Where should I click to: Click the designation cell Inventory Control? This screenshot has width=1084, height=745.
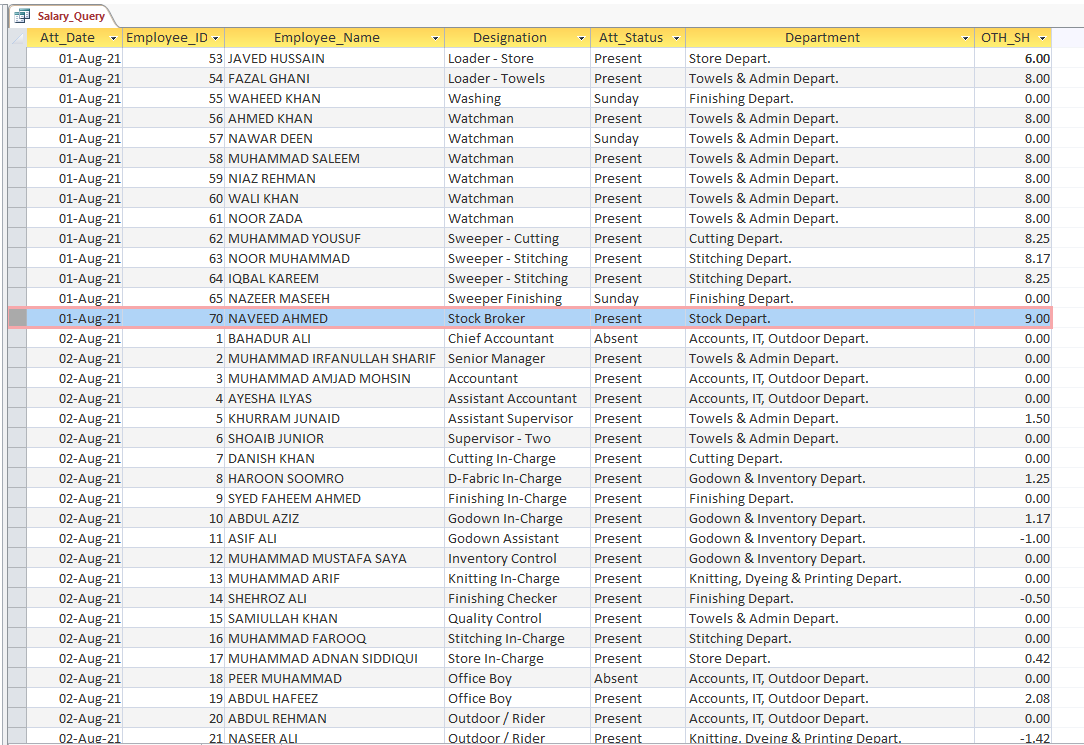tap(517, 559)
